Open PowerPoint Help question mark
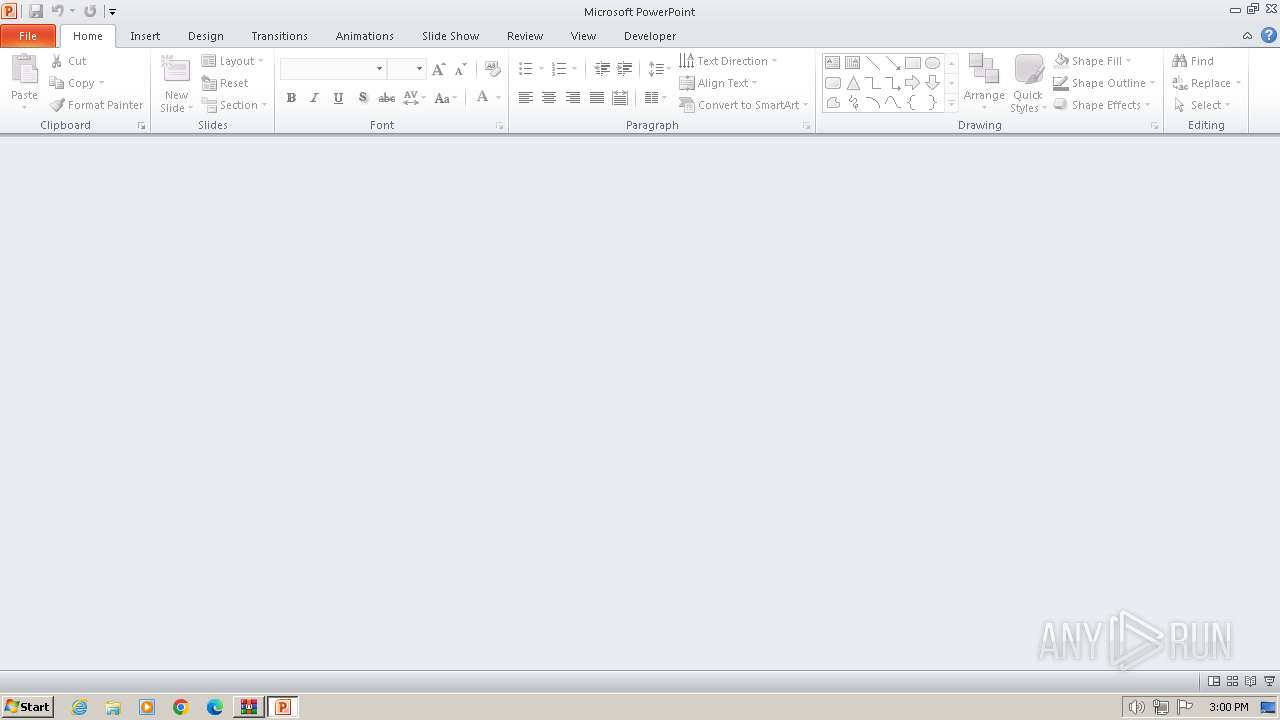 click(1269, 36)
